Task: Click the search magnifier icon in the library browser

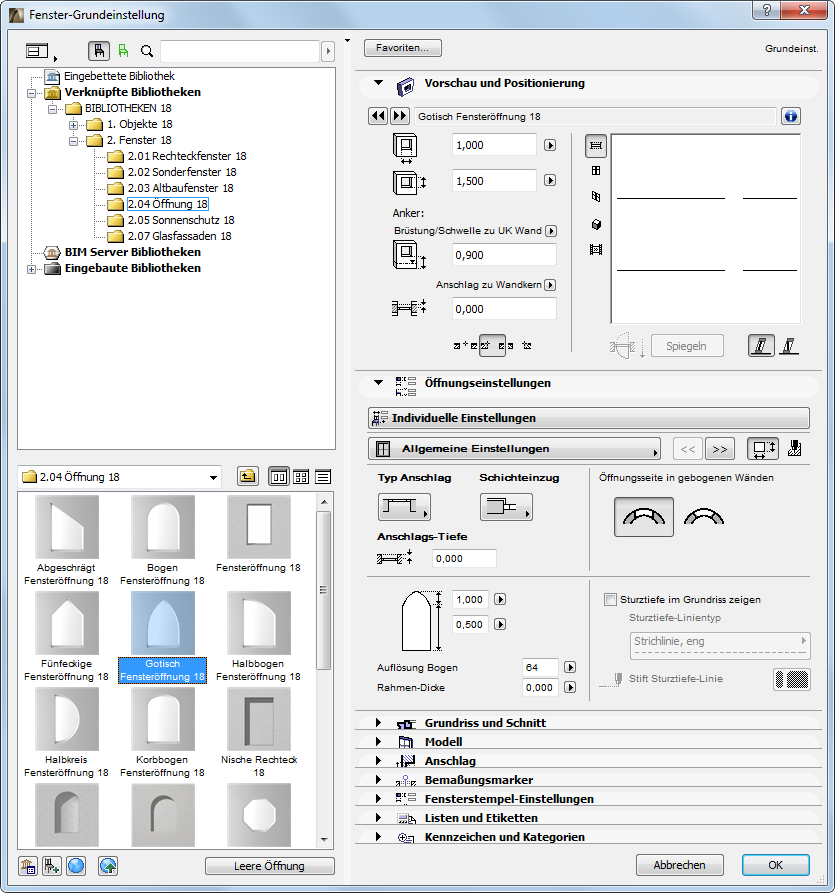Action: [147, 51]
